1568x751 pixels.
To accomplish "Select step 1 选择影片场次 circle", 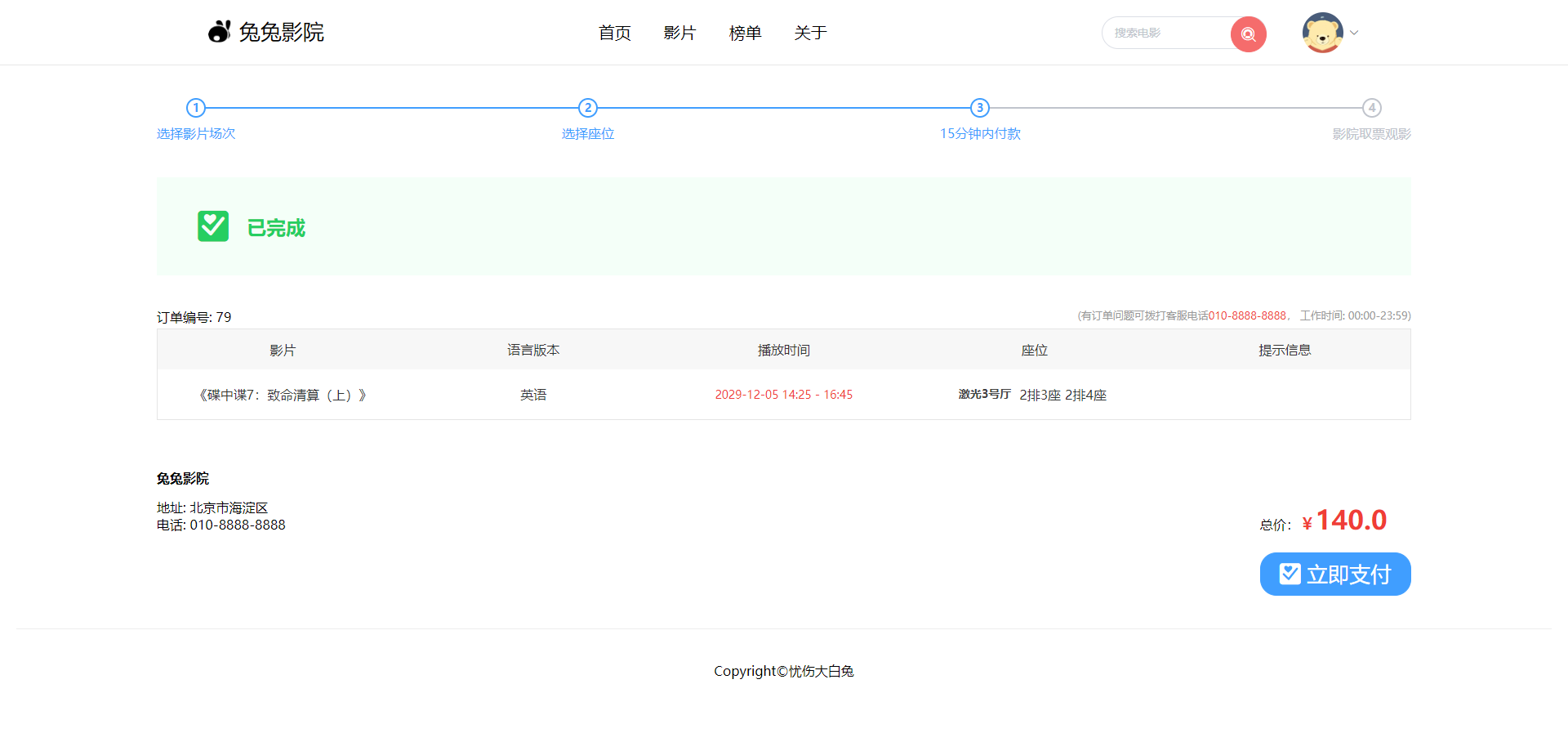I will pyautogui.click(x=196, y=107).
